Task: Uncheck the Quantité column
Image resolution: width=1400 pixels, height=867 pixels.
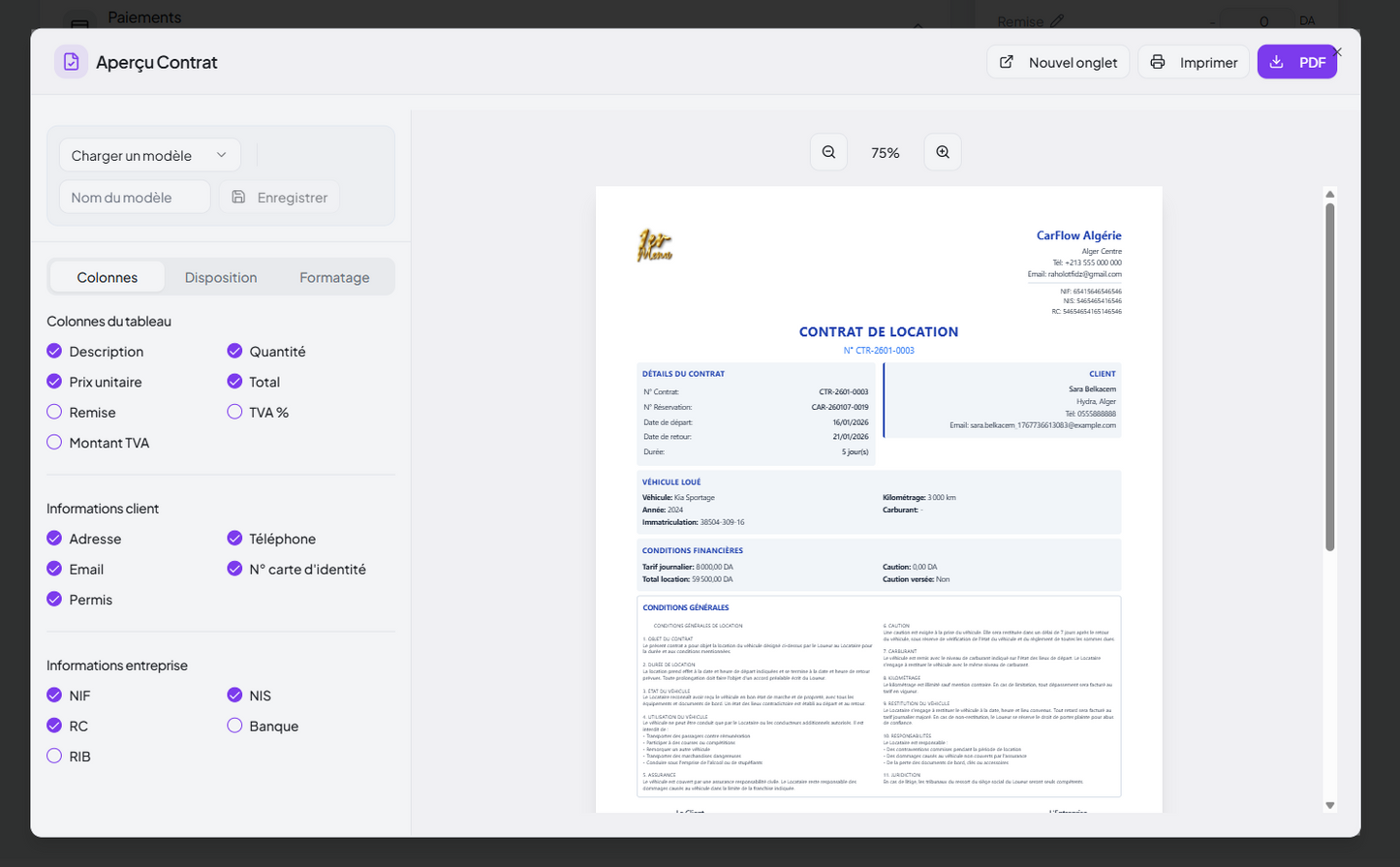Action: (234, 351)
